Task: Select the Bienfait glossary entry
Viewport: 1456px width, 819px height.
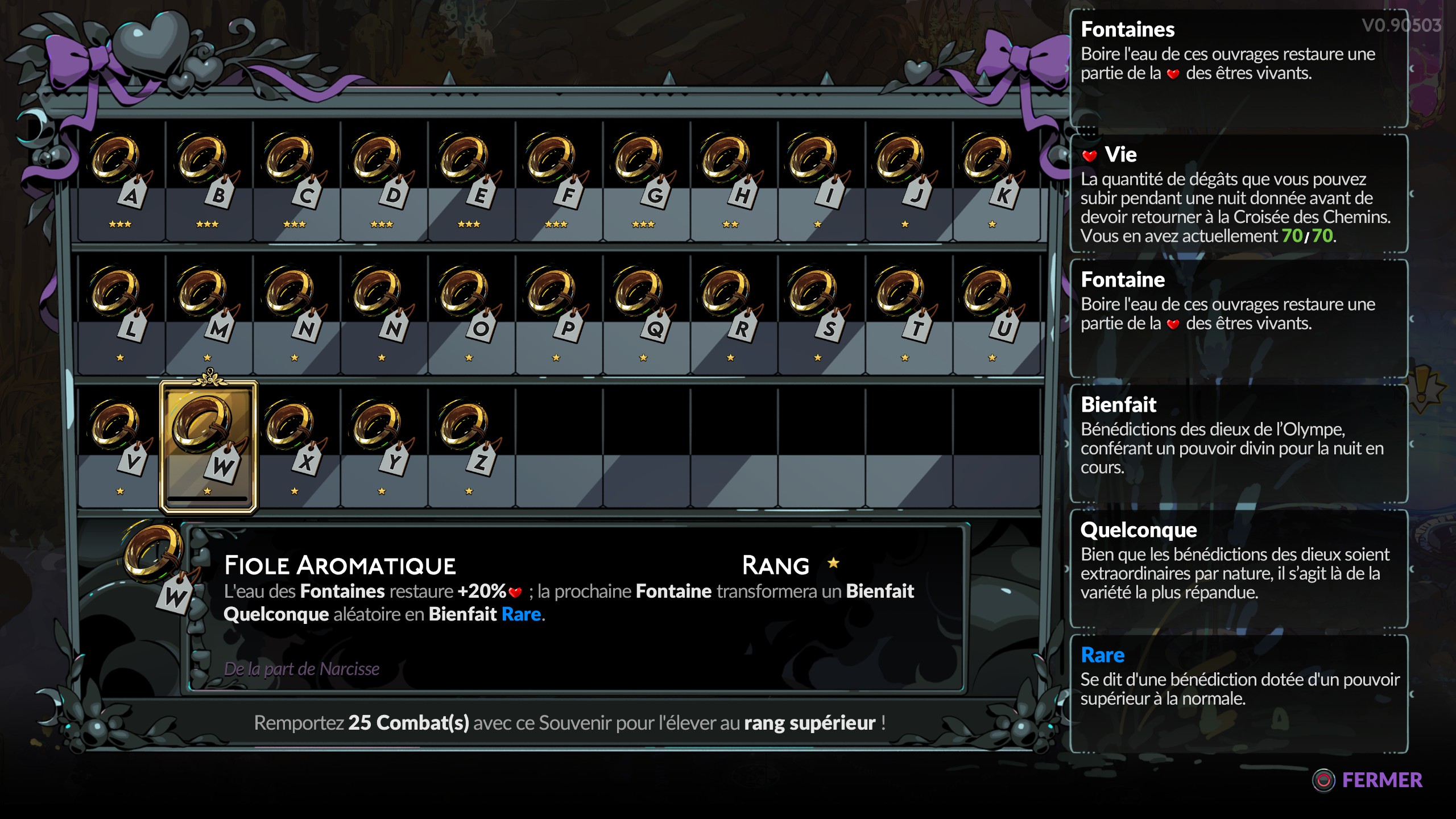Action: click(1239, 444)
